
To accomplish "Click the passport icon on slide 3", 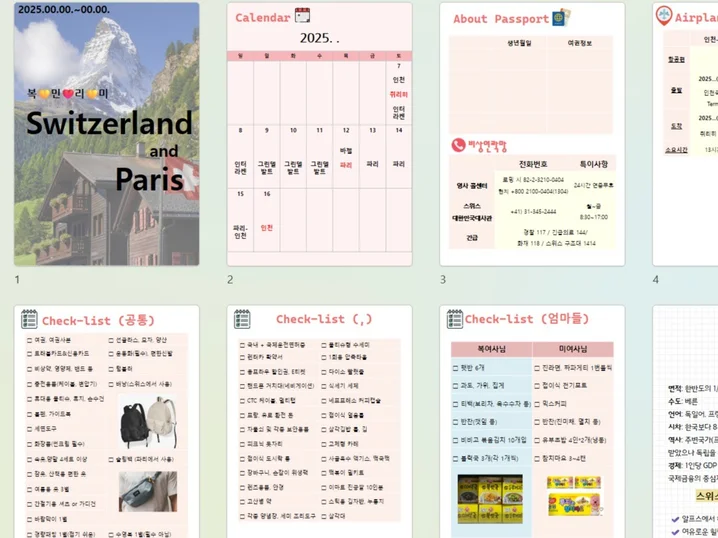I will point(561,17).
